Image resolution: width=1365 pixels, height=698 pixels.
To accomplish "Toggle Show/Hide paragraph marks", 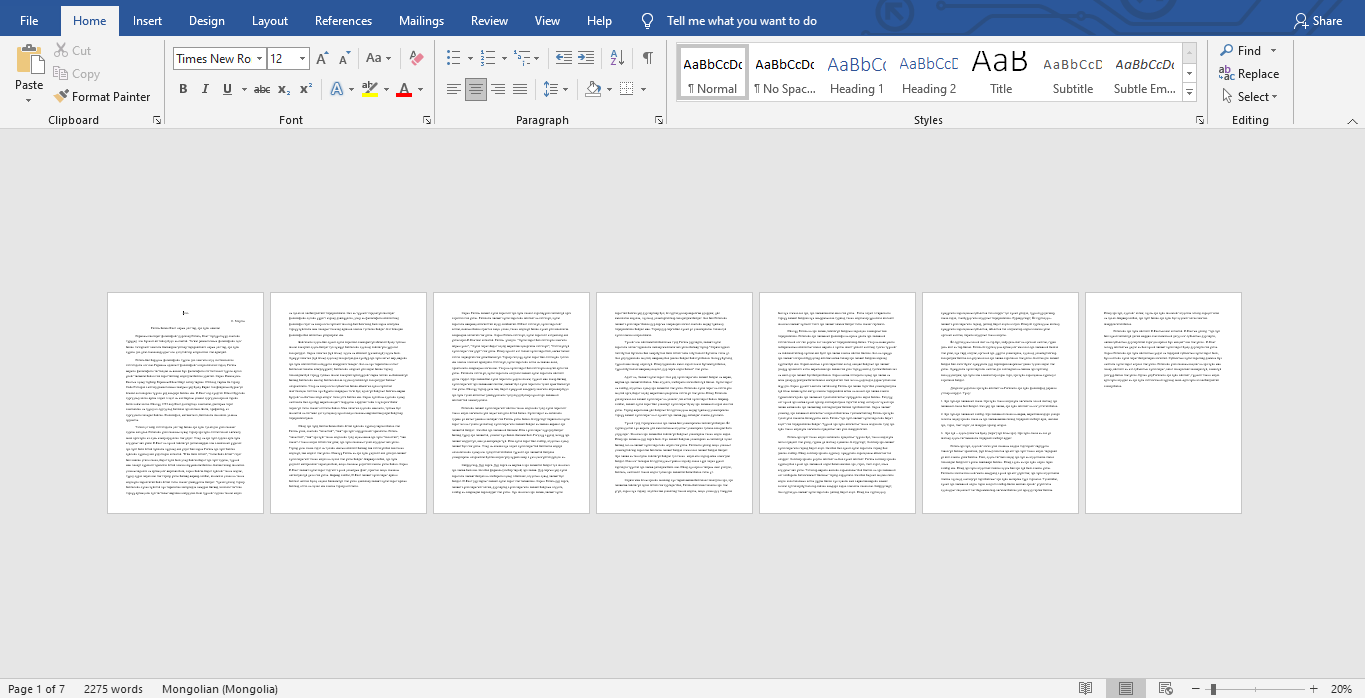I will coord(648,59).
